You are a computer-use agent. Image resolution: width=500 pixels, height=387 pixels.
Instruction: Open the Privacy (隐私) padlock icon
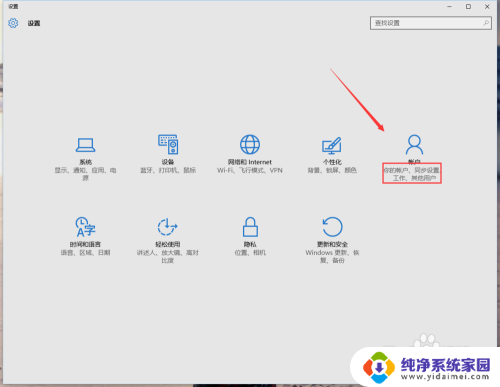[x=250, y=227]
